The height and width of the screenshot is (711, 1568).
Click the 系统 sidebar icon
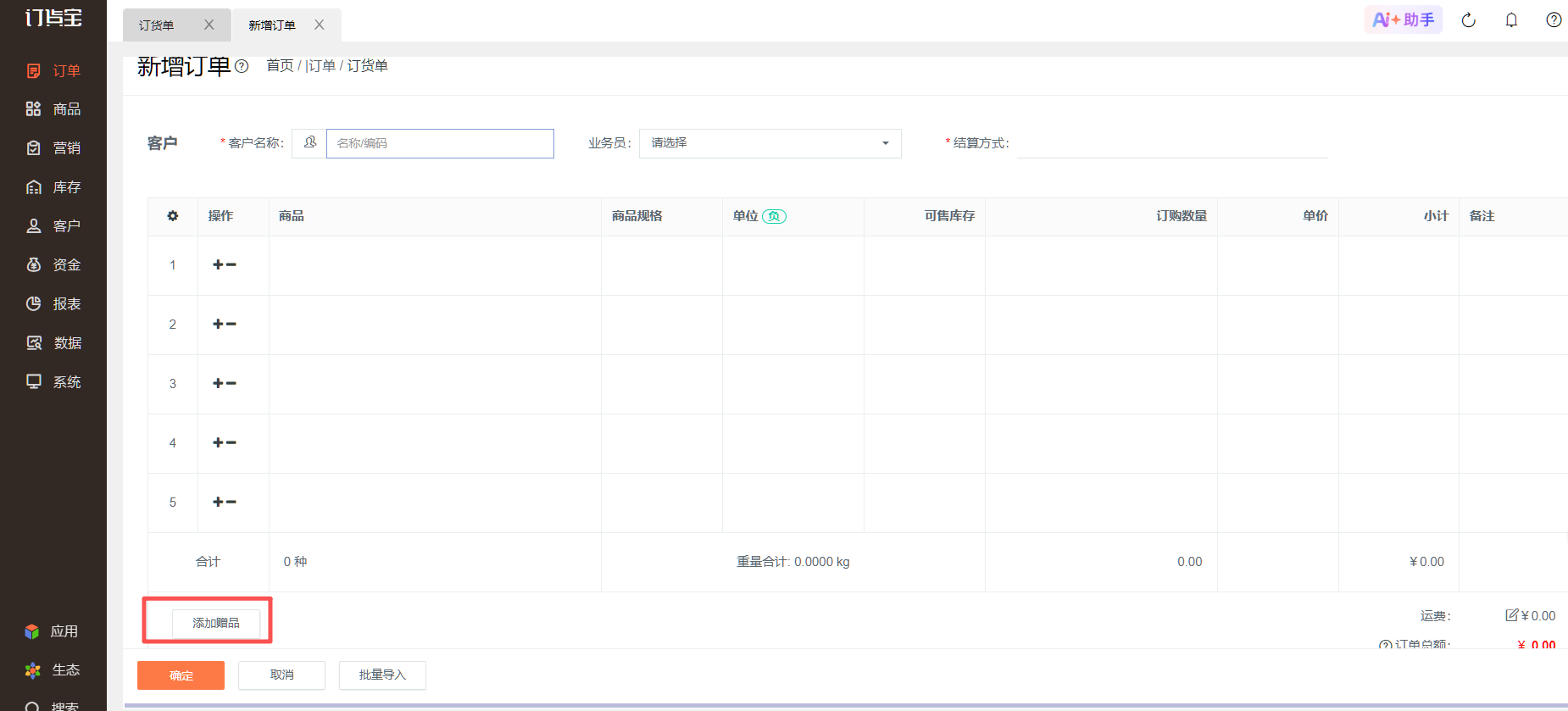pos(34,381)
